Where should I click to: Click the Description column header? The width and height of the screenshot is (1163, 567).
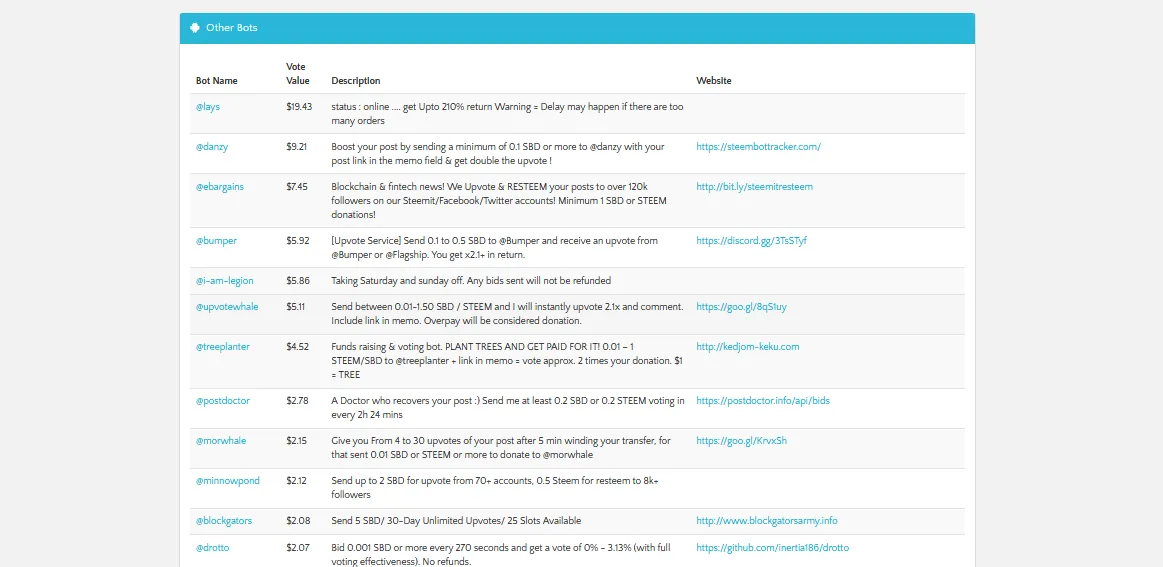click(356, 81)
